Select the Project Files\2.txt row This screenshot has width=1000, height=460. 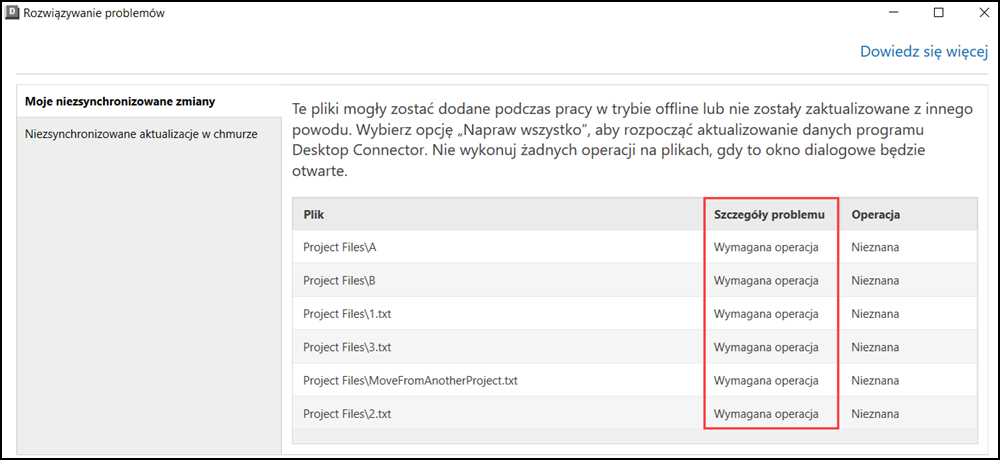coord(635,414)
